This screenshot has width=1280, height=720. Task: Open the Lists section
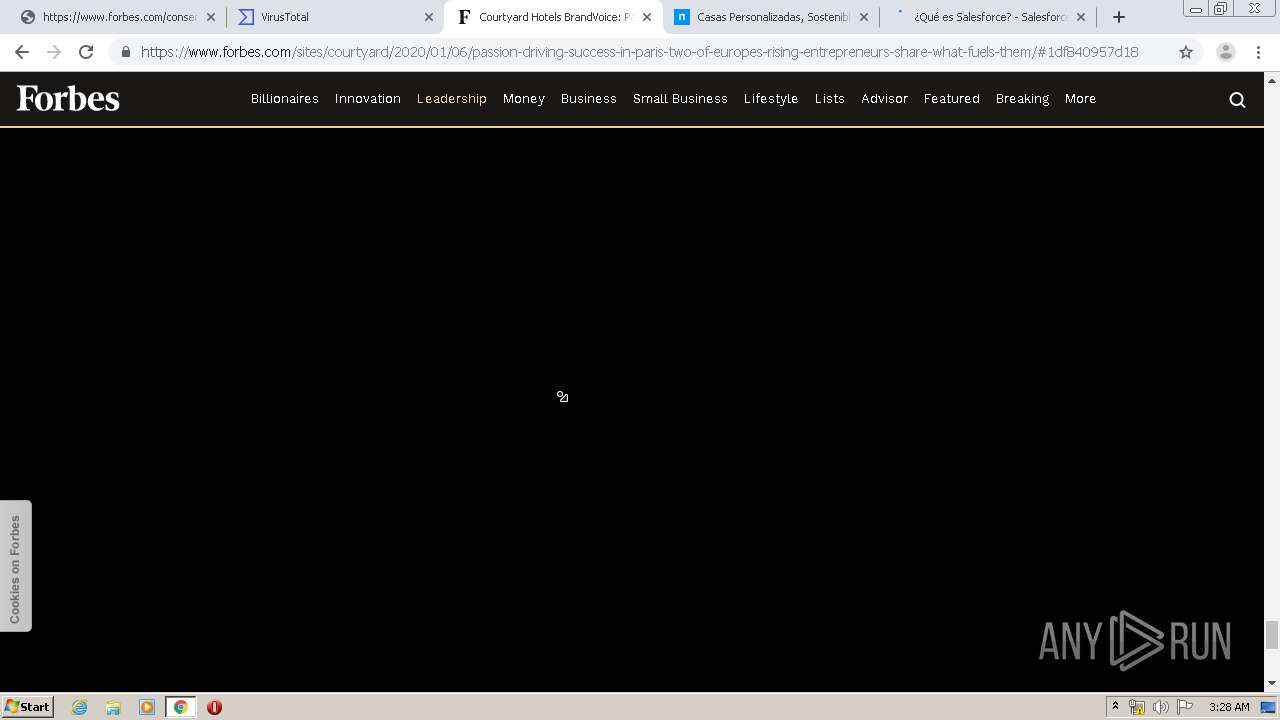point(830,98)
